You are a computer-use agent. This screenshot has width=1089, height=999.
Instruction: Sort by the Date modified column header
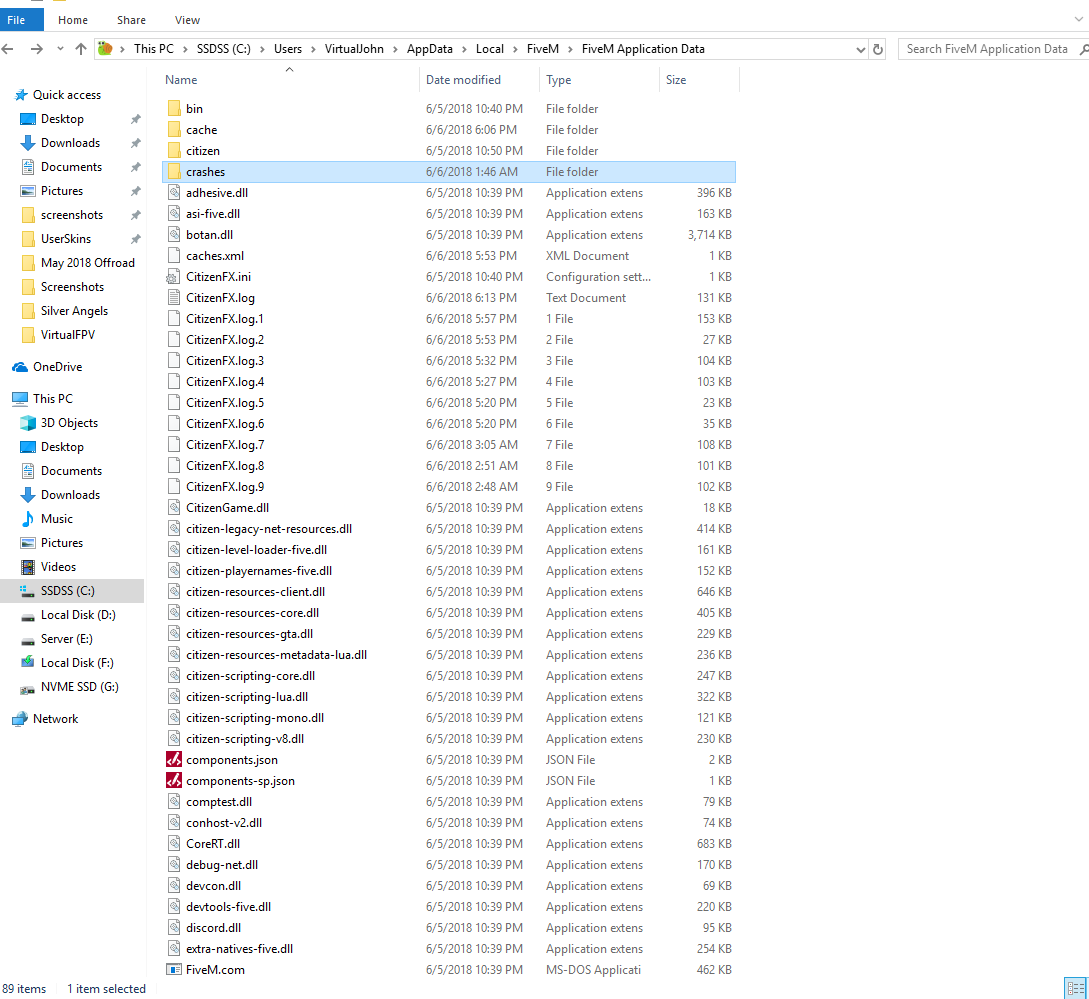coord(463,80)
